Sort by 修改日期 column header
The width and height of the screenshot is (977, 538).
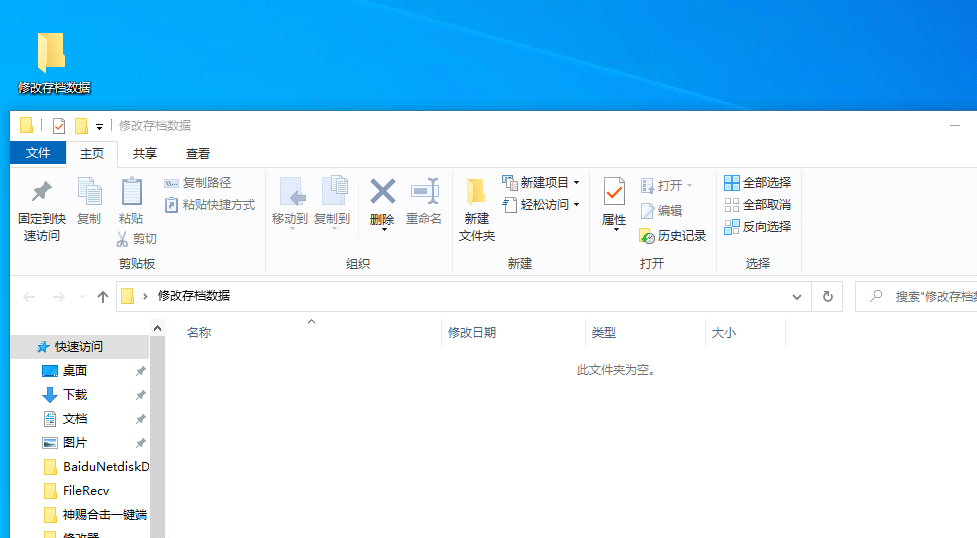[472, 333]
